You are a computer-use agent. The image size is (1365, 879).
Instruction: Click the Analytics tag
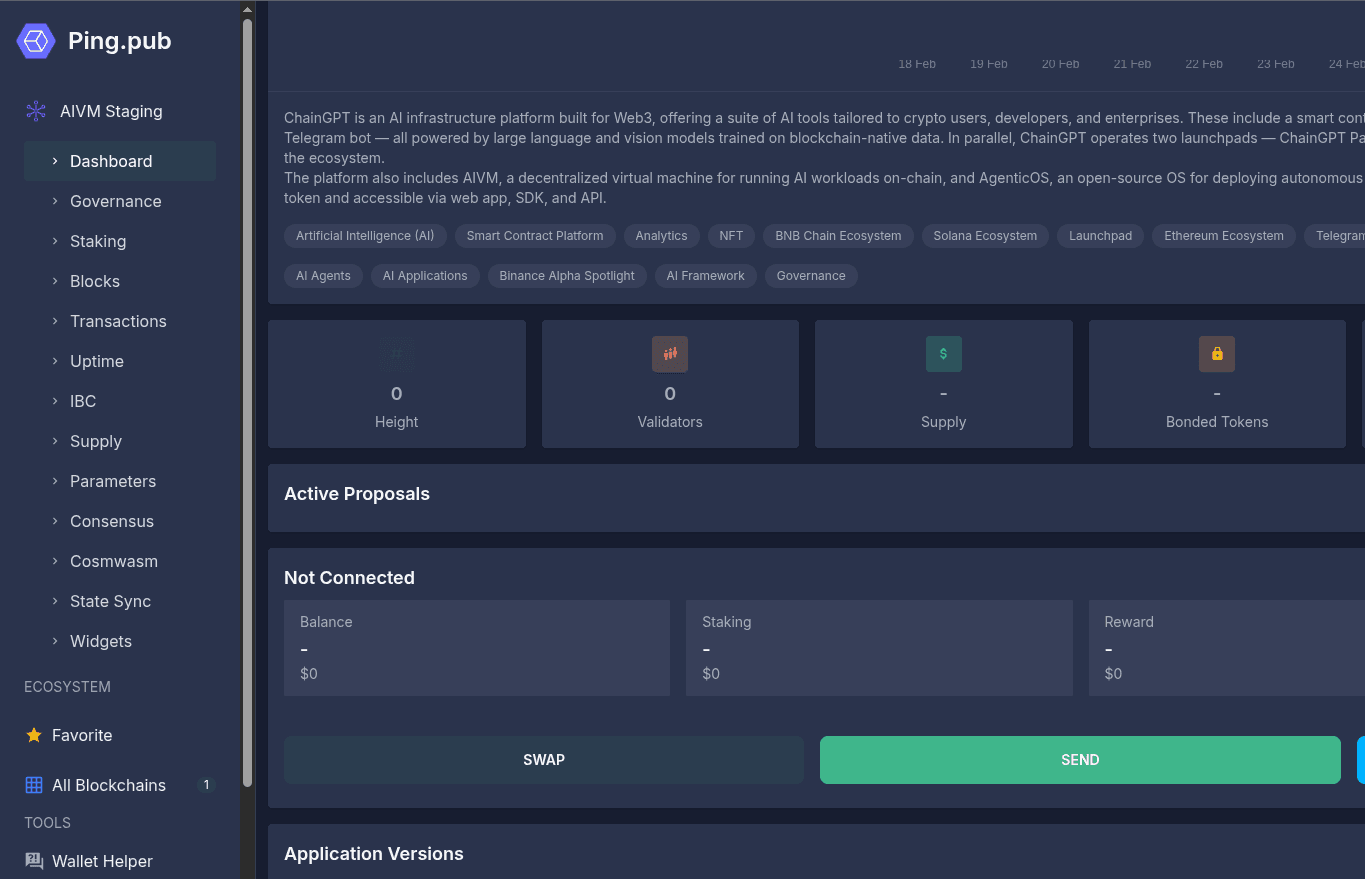point(661,236)
